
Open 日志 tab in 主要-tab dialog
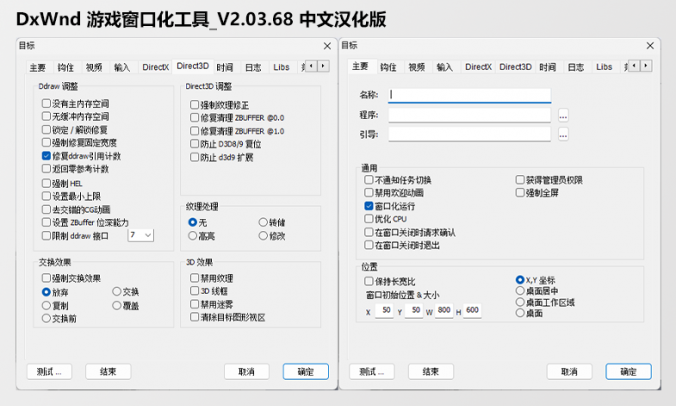576,67
